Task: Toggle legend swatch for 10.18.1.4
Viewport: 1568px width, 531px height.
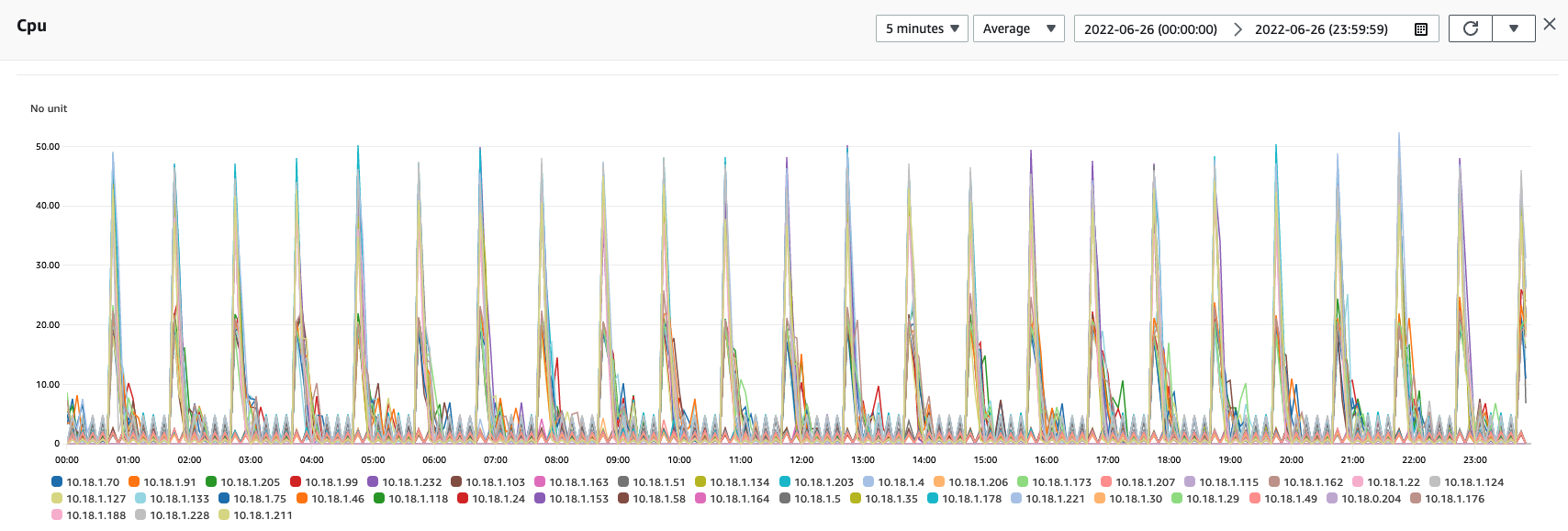Action: [868, 481]
